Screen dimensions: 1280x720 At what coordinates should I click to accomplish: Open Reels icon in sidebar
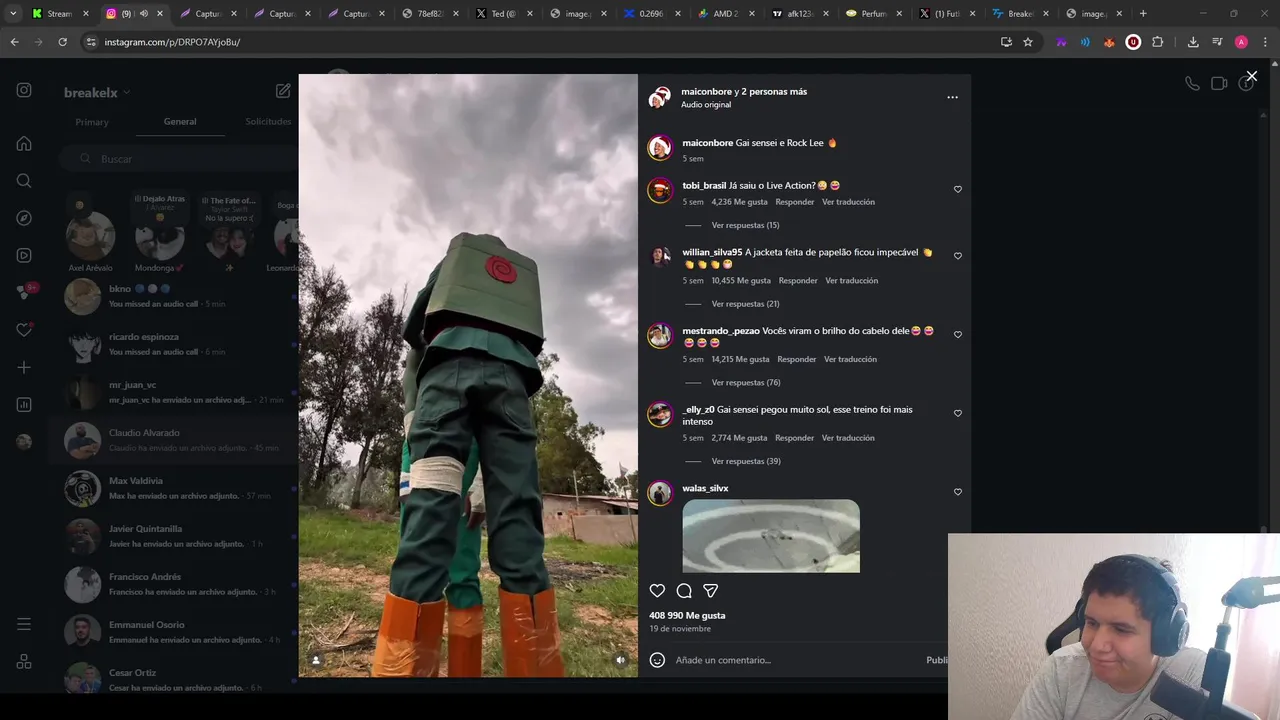tap(24, 255)
